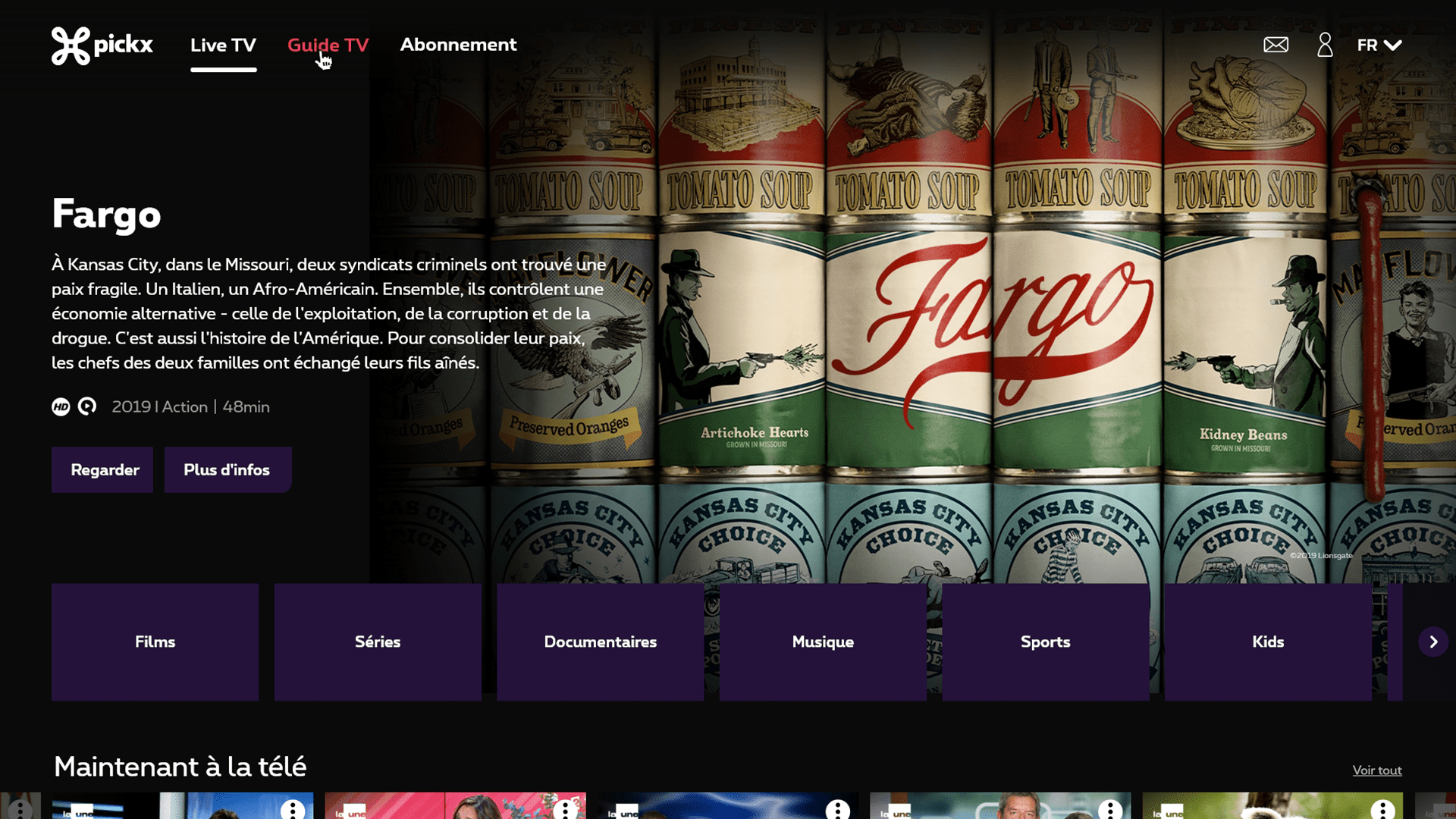Open the user profile icon
The height and width of the screenshot is (819, 1456).
coord(1325,45)
